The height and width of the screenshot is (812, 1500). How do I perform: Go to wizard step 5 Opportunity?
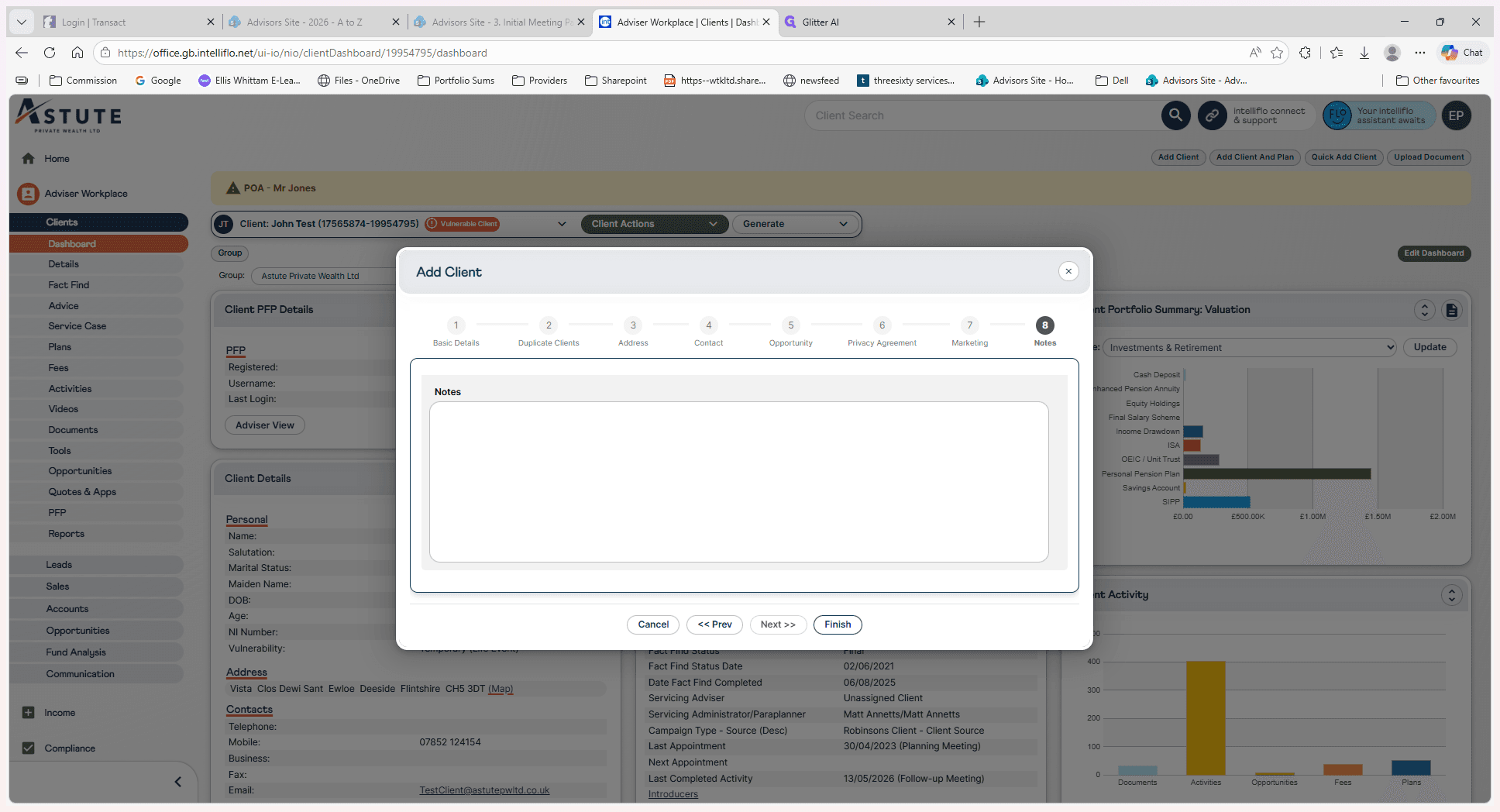790,332
